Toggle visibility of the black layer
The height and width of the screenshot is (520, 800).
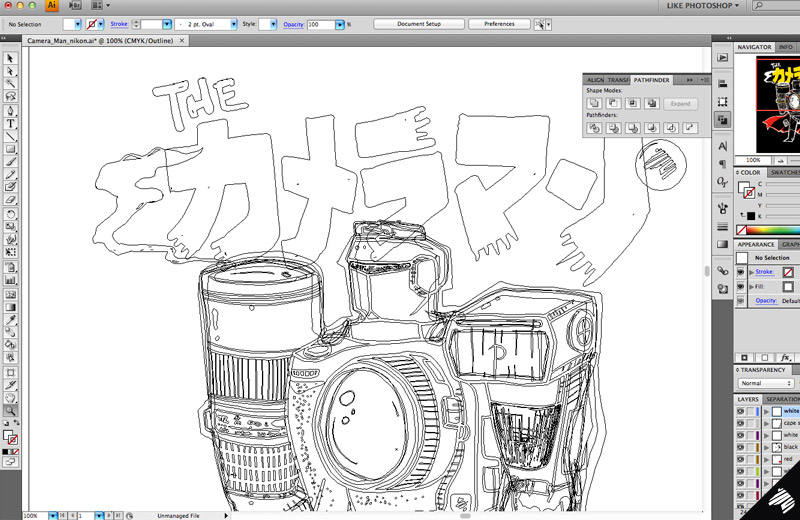click(x=741, y=446)
